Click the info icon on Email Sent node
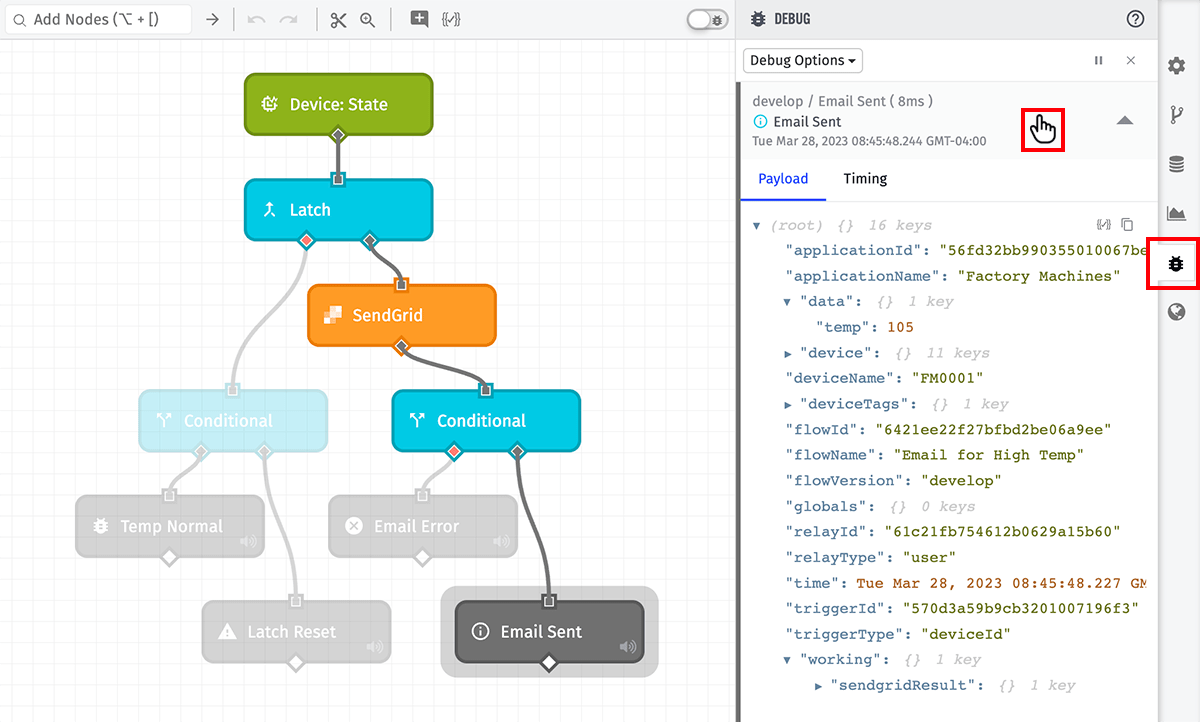Viewport: 1200px width, 722px height. pyautogui.click(x=480, y=632)
